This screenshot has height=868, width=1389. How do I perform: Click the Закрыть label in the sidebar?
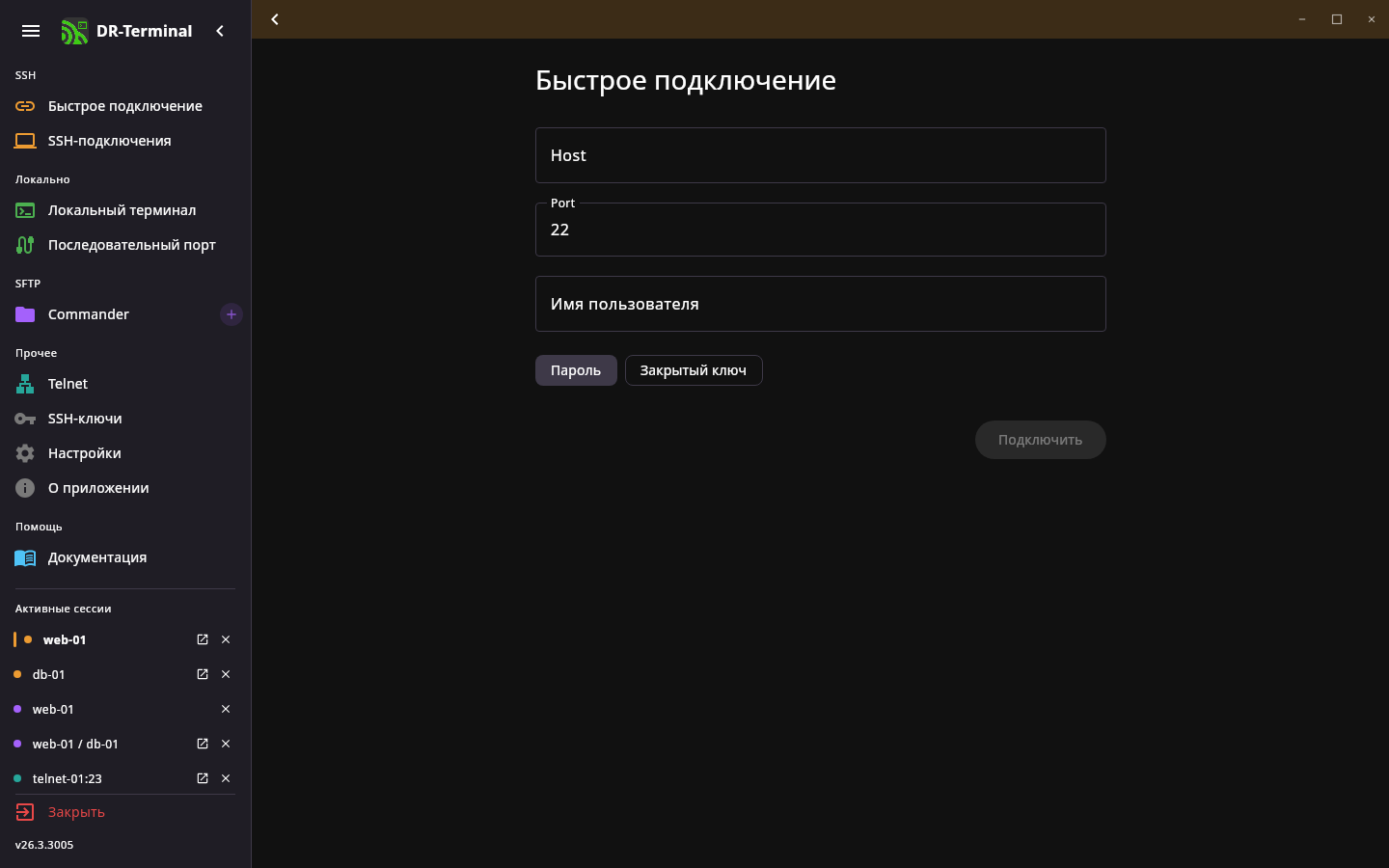coord(76,812)
